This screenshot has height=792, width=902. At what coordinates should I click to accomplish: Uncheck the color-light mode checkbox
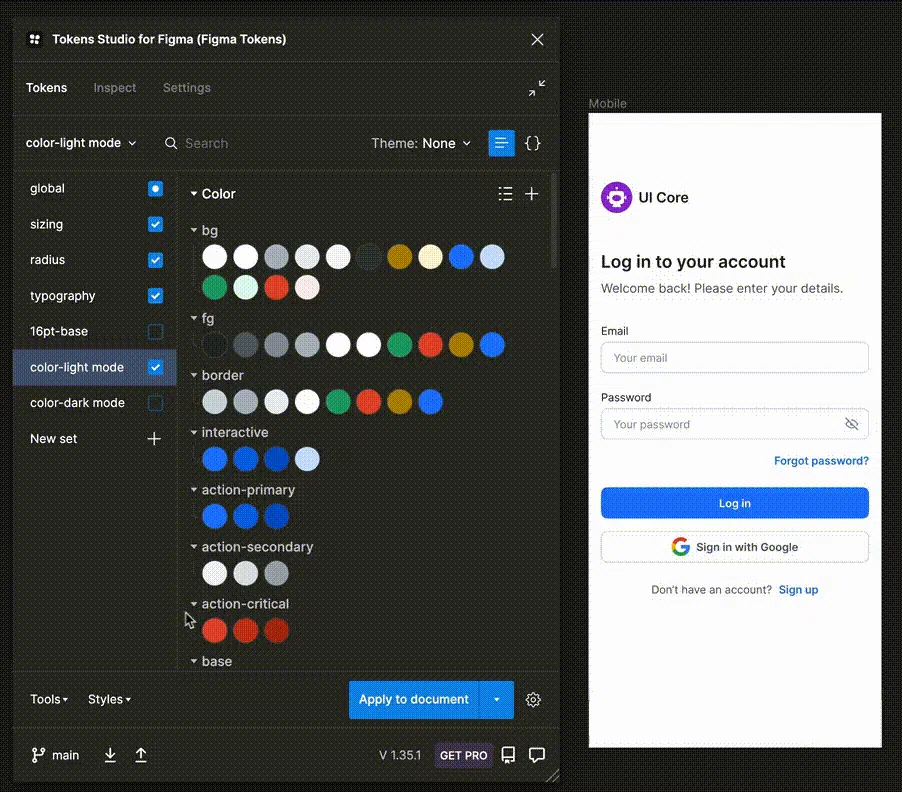[x=155, y=367]
